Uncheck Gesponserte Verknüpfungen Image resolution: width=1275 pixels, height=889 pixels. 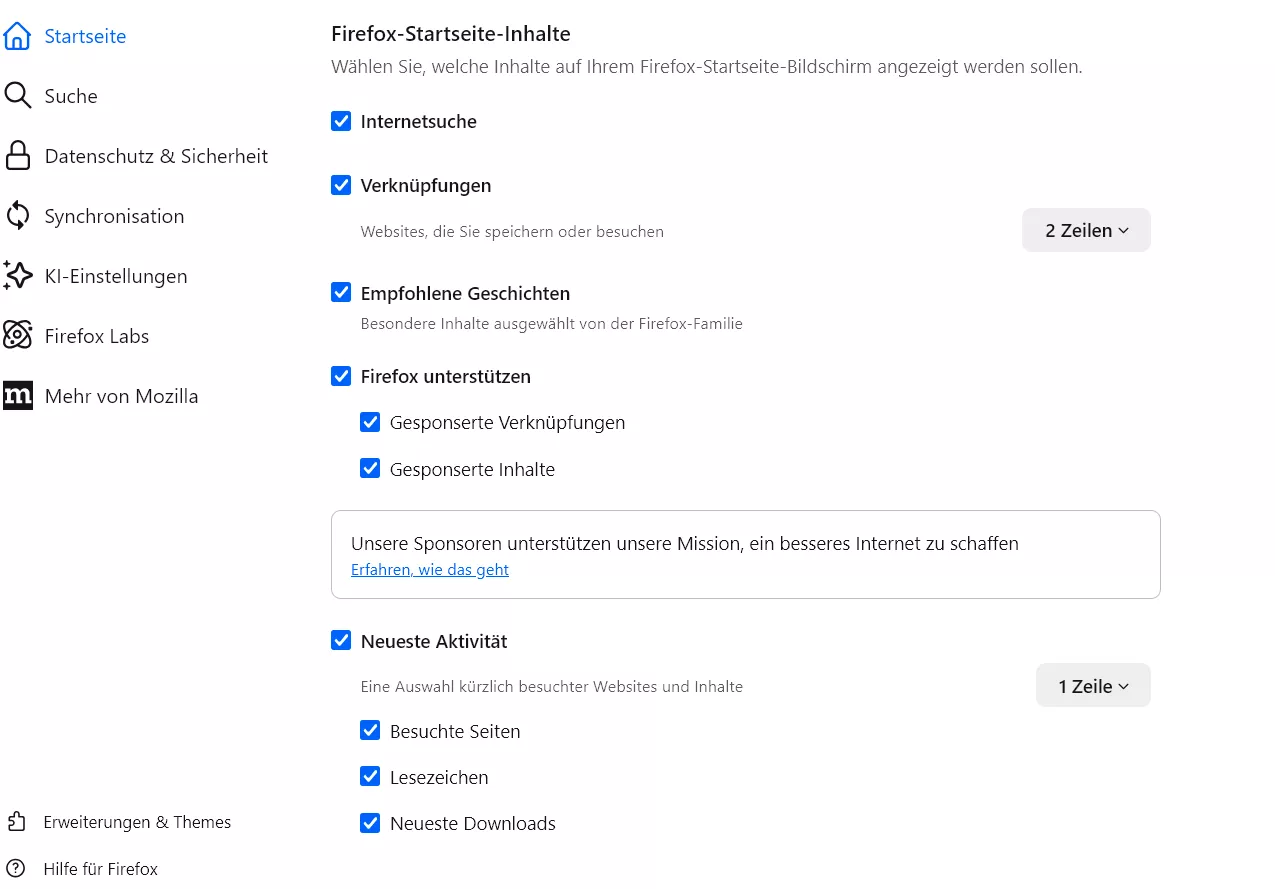[x=370, y=423]
